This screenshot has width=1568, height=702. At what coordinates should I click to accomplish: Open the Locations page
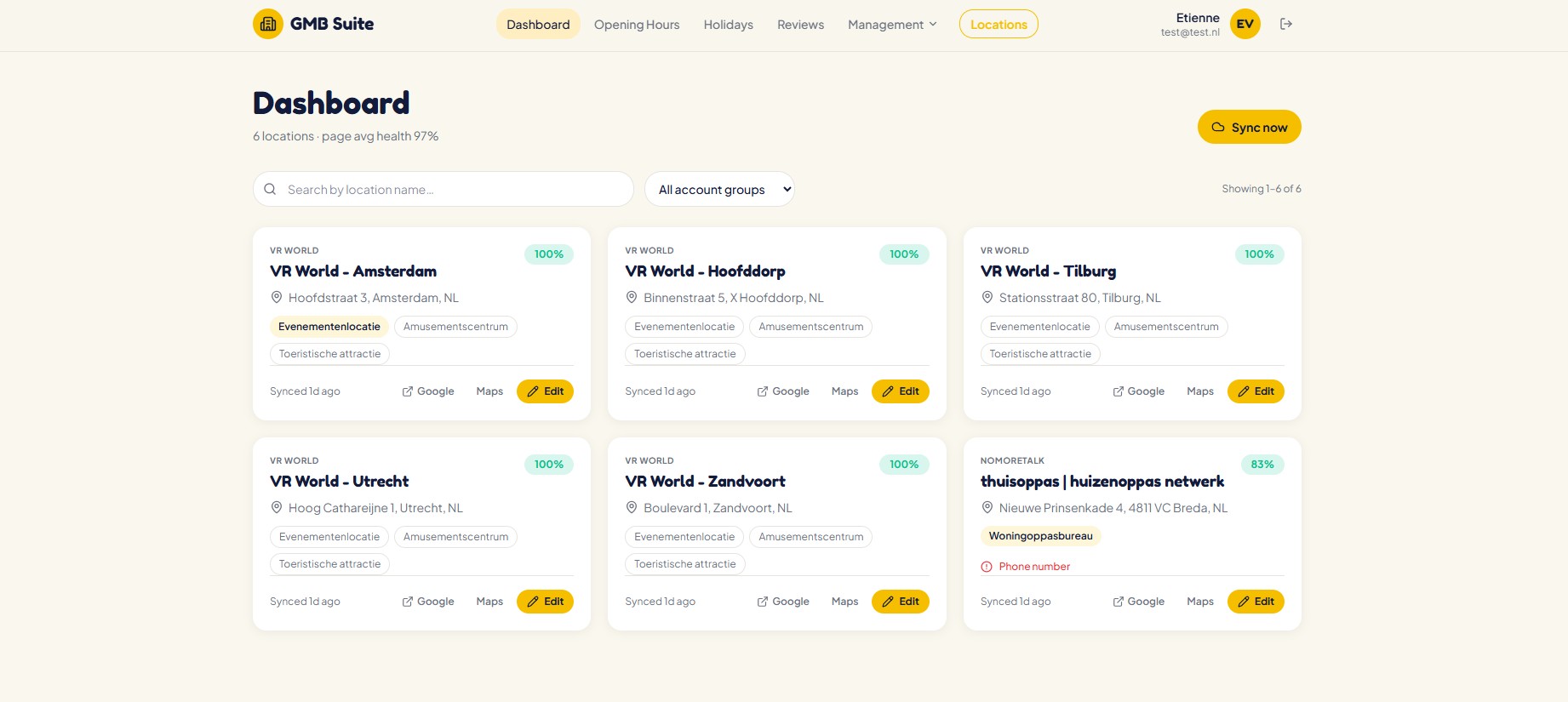[999, 25]
